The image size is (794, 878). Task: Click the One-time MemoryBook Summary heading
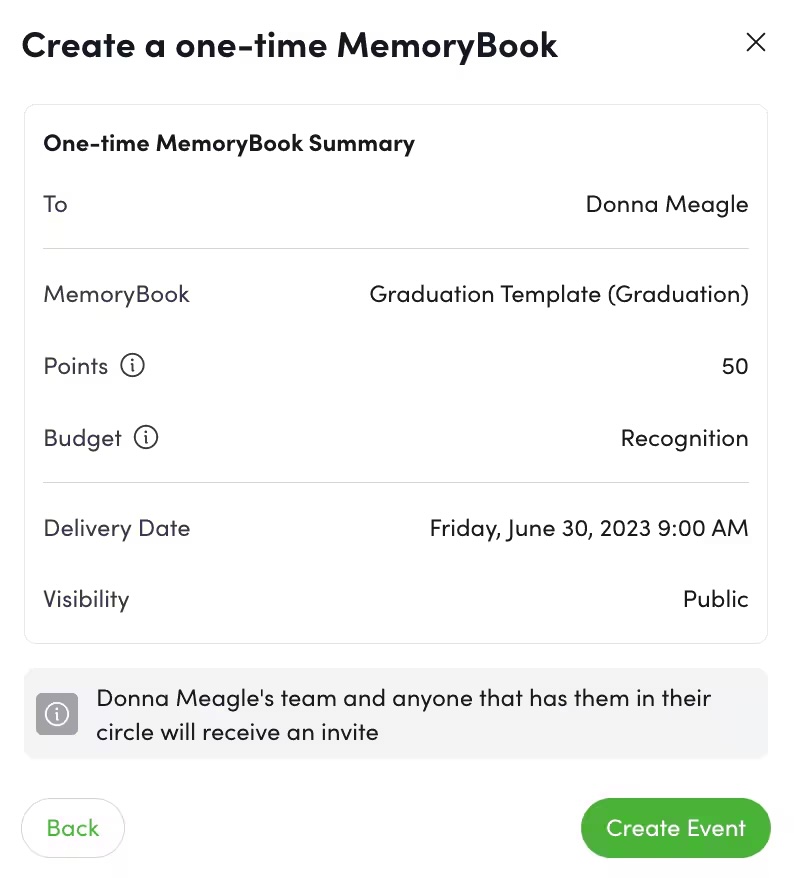(229, 143)
